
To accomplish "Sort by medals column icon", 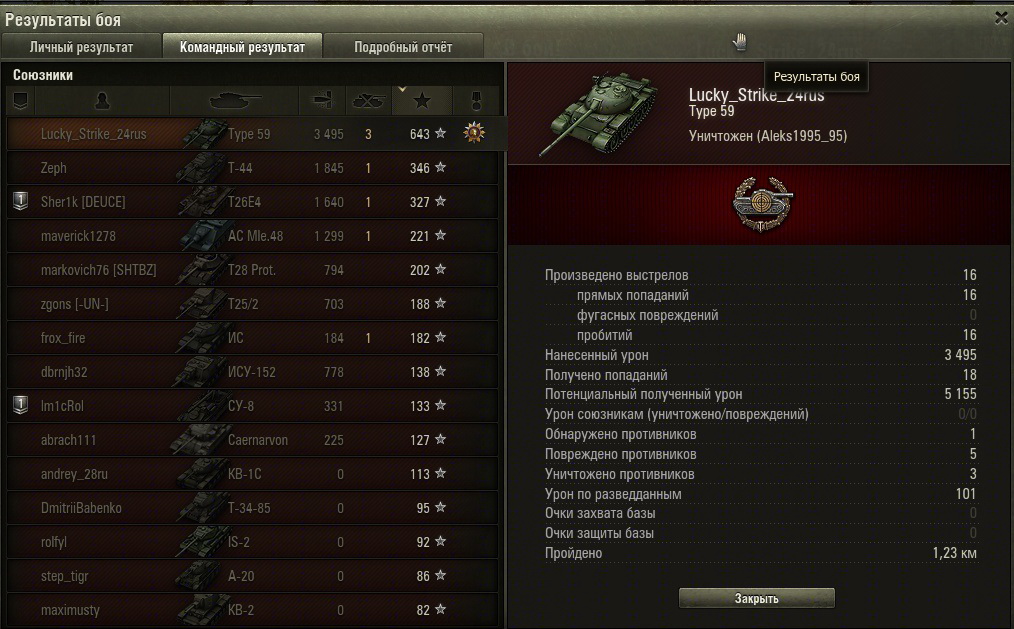I will 476,101.
